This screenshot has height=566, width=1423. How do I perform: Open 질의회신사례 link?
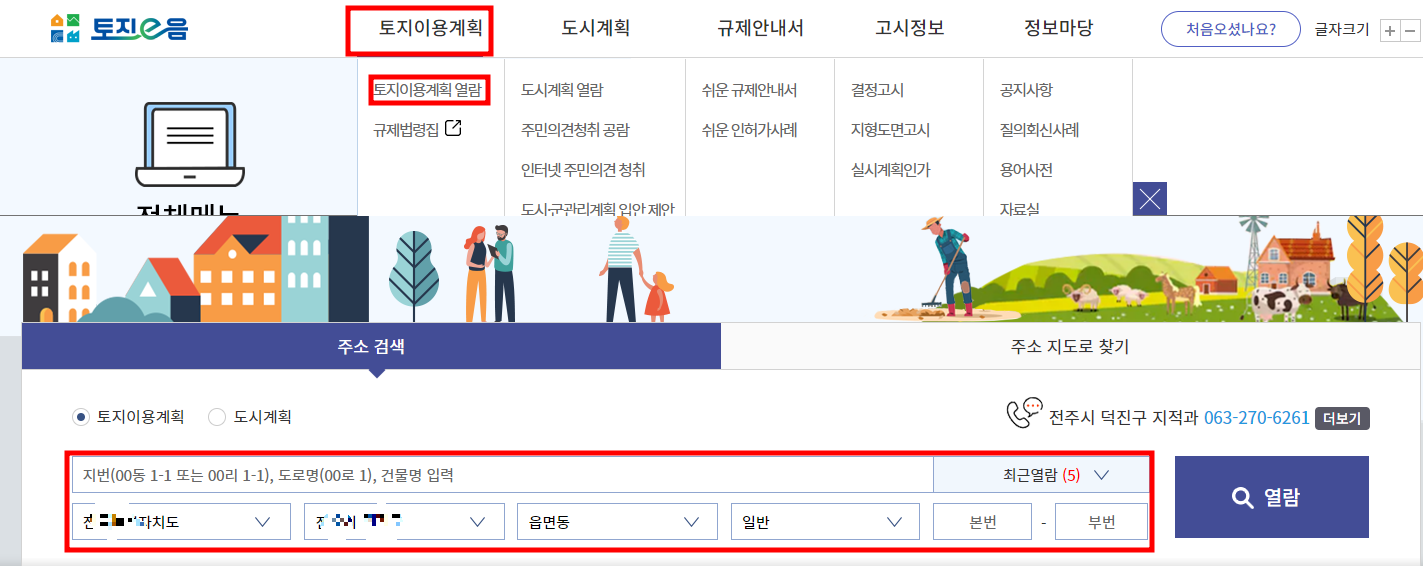pyautogui.click(x=1039, y=130)
